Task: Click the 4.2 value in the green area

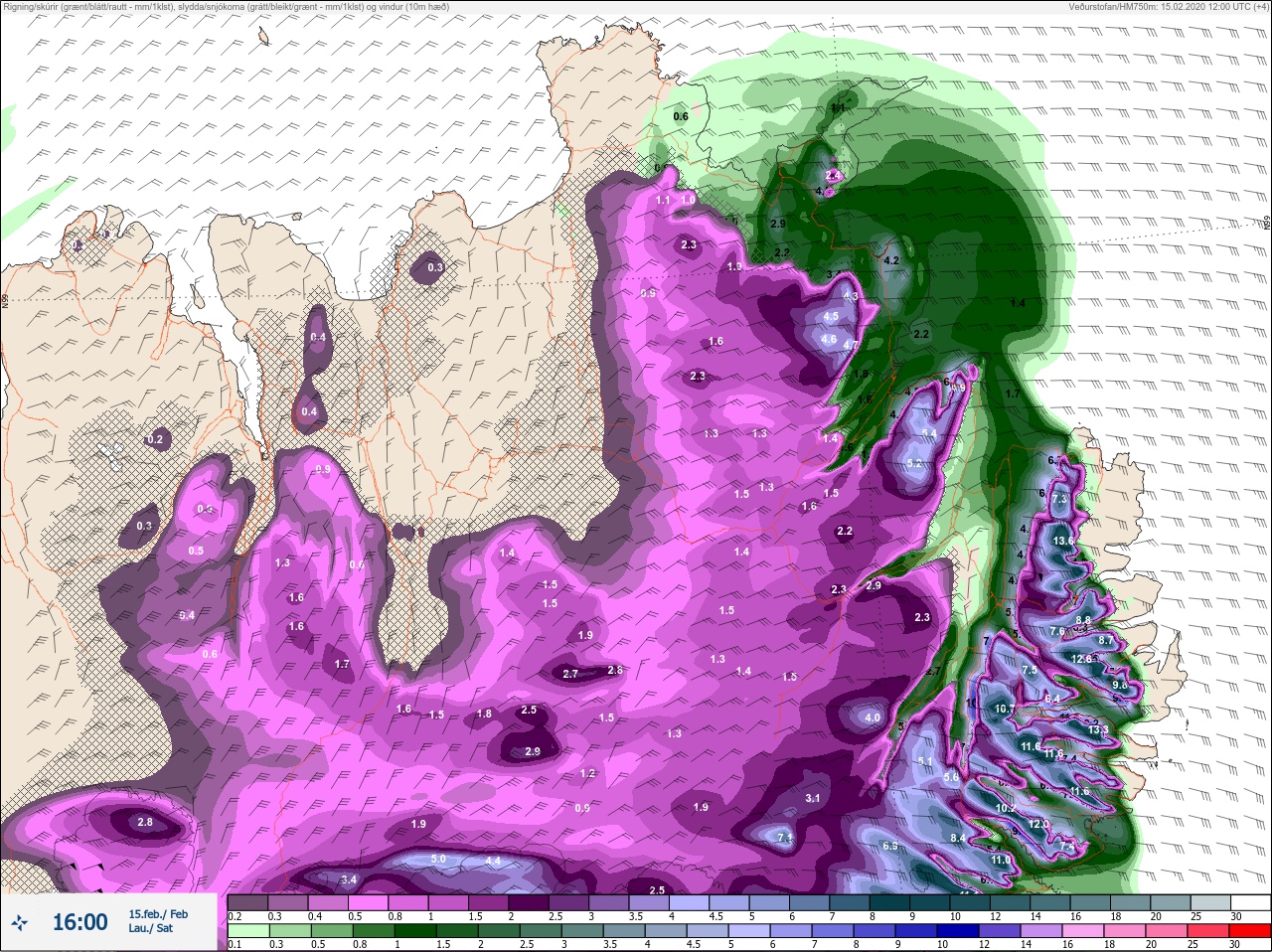Action: (x=891, y=260)
